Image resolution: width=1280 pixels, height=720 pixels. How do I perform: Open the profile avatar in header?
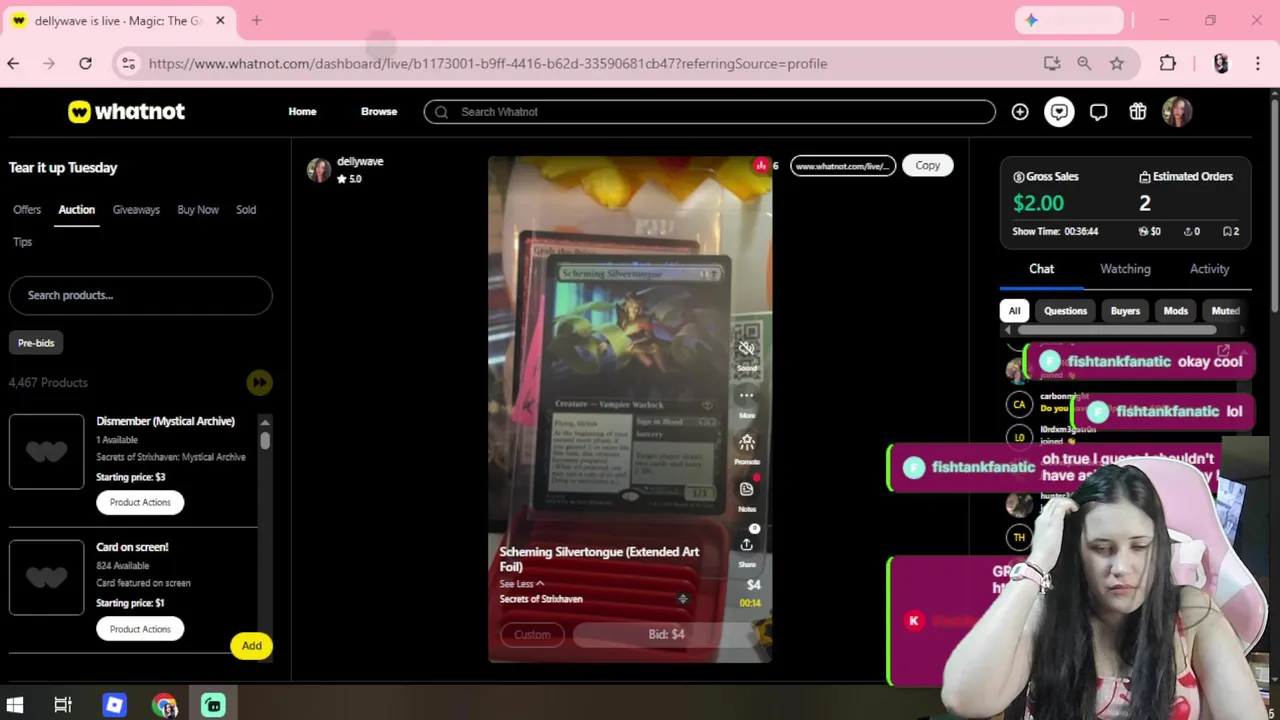[x=1177, y=112]
